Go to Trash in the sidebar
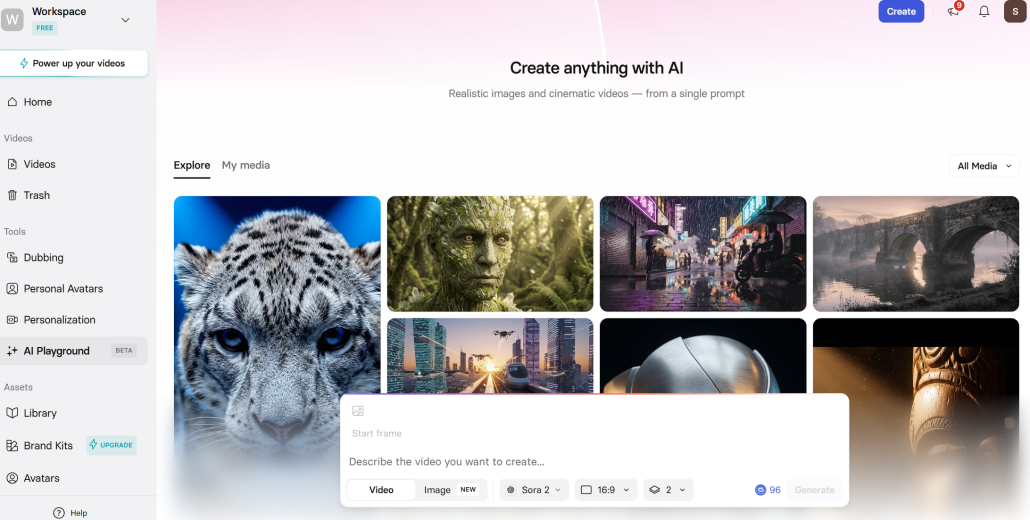Image resolution: width=1030 pixels, height=520 pixels. click(36, 195)
